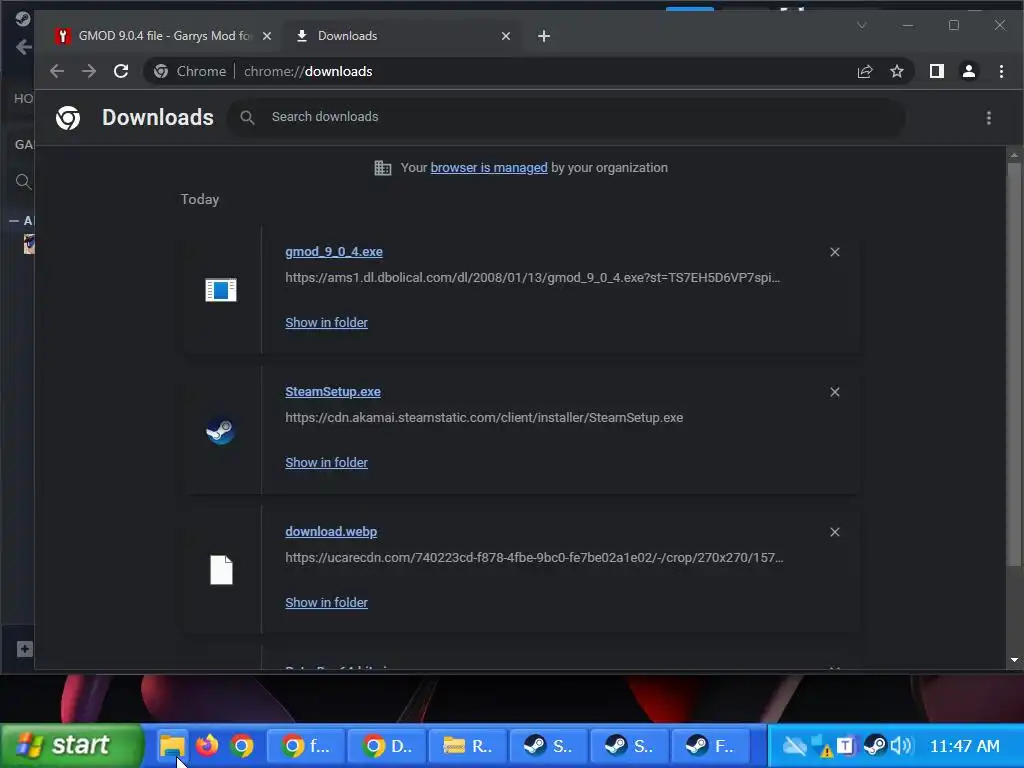This screenshot has width=1024, height=768.
Task: Click the network warning tray icon
Action: pos(822,746)
